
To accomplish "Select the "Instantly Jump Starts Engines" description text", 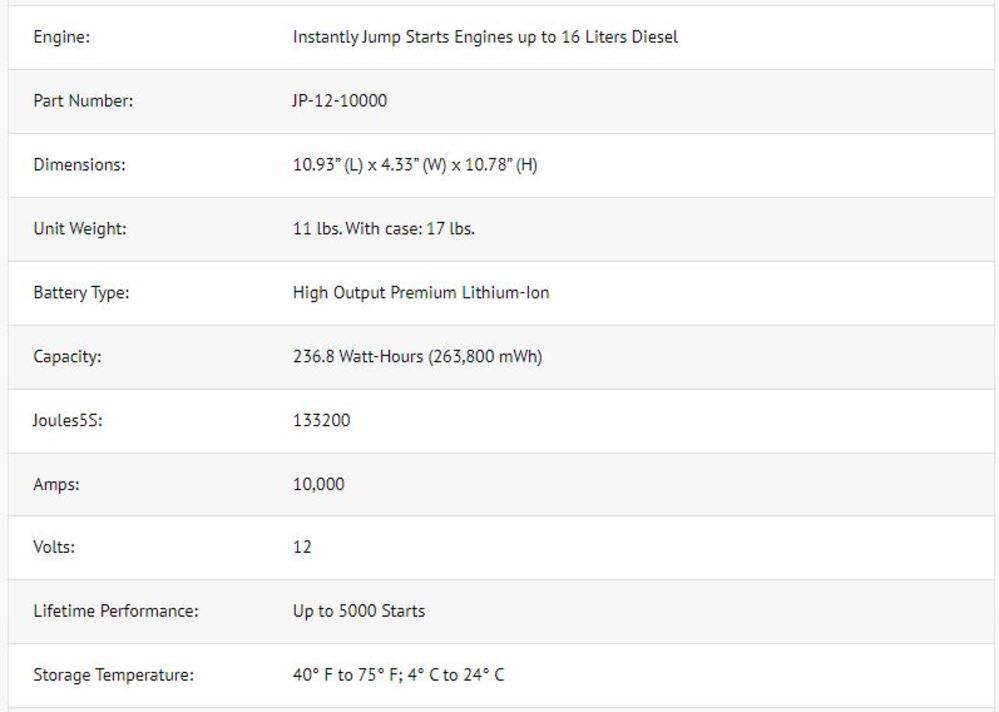I will [485, 37].
